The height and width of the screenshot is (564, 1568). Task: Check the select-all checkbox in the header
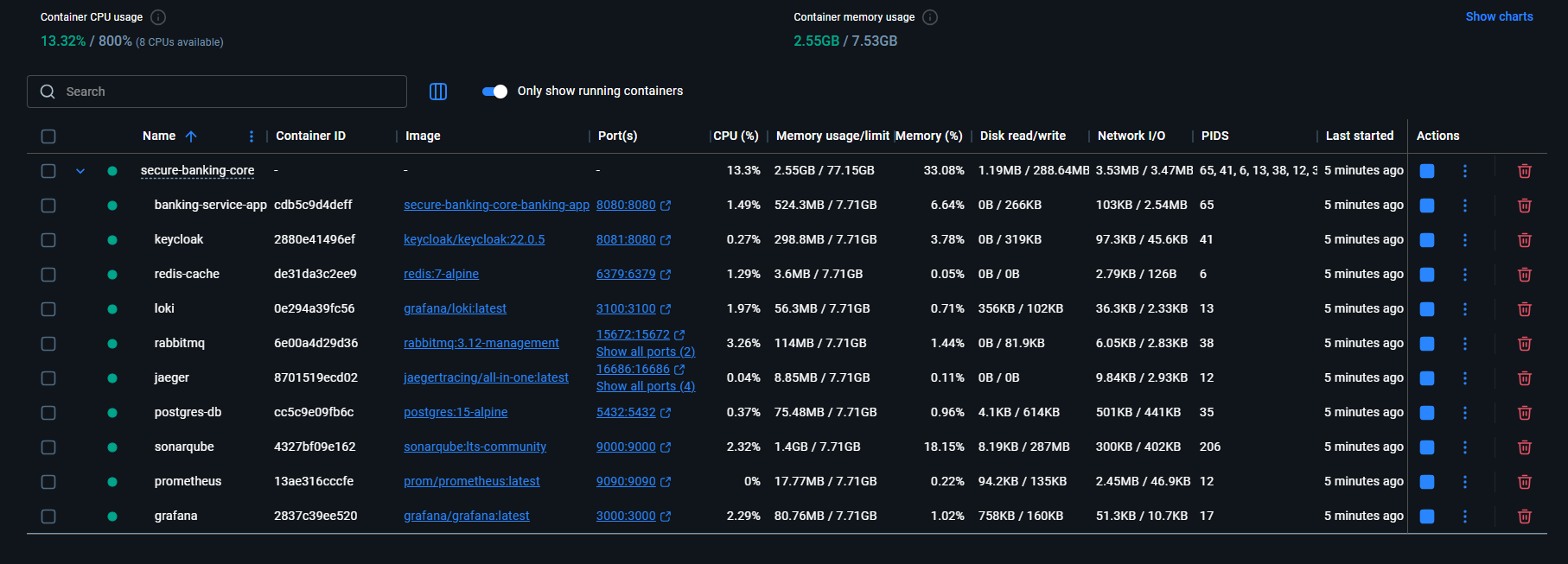point(48,136)
